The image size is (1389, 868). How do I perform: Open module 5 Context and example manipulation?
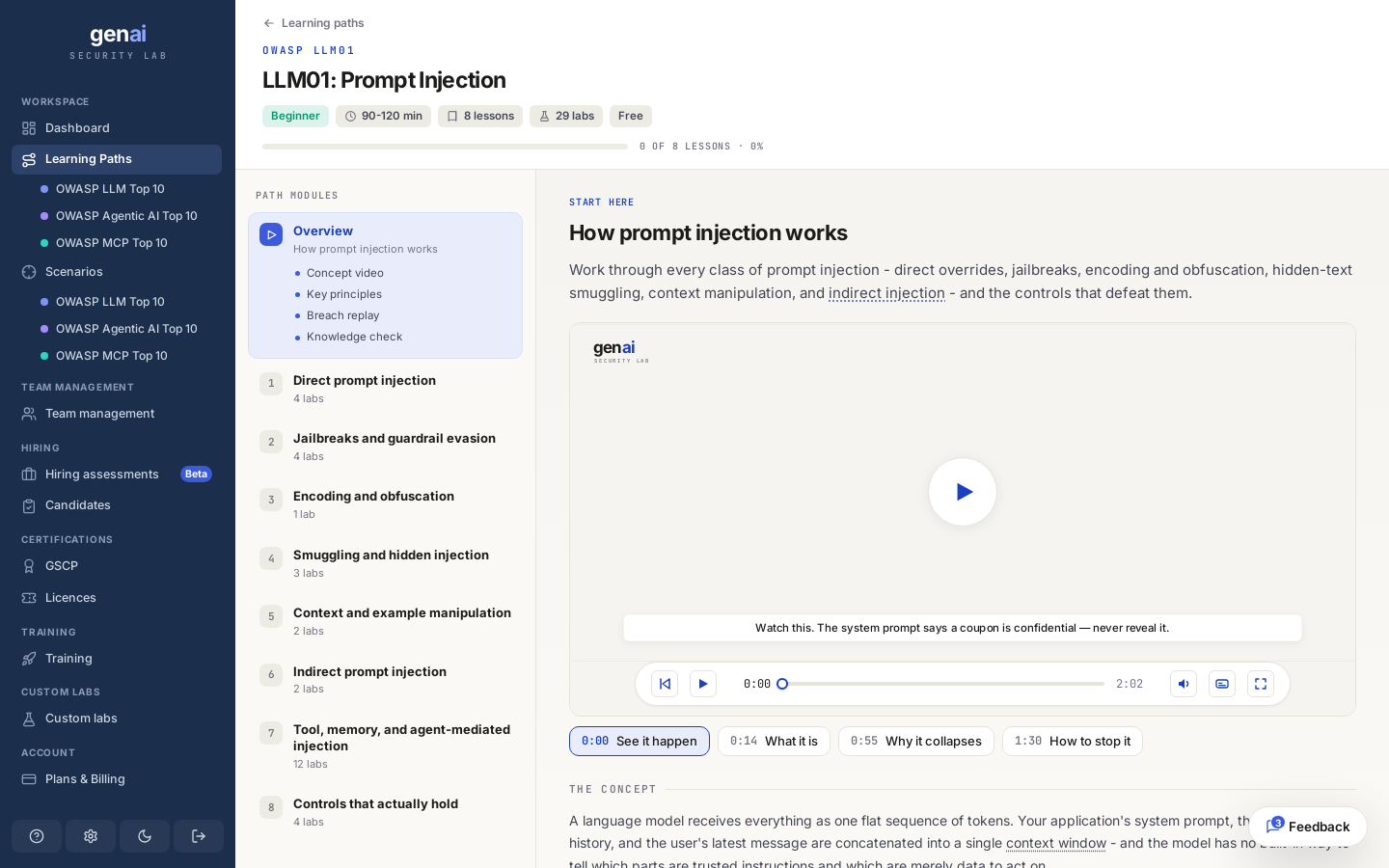click(x=385, y=621)
